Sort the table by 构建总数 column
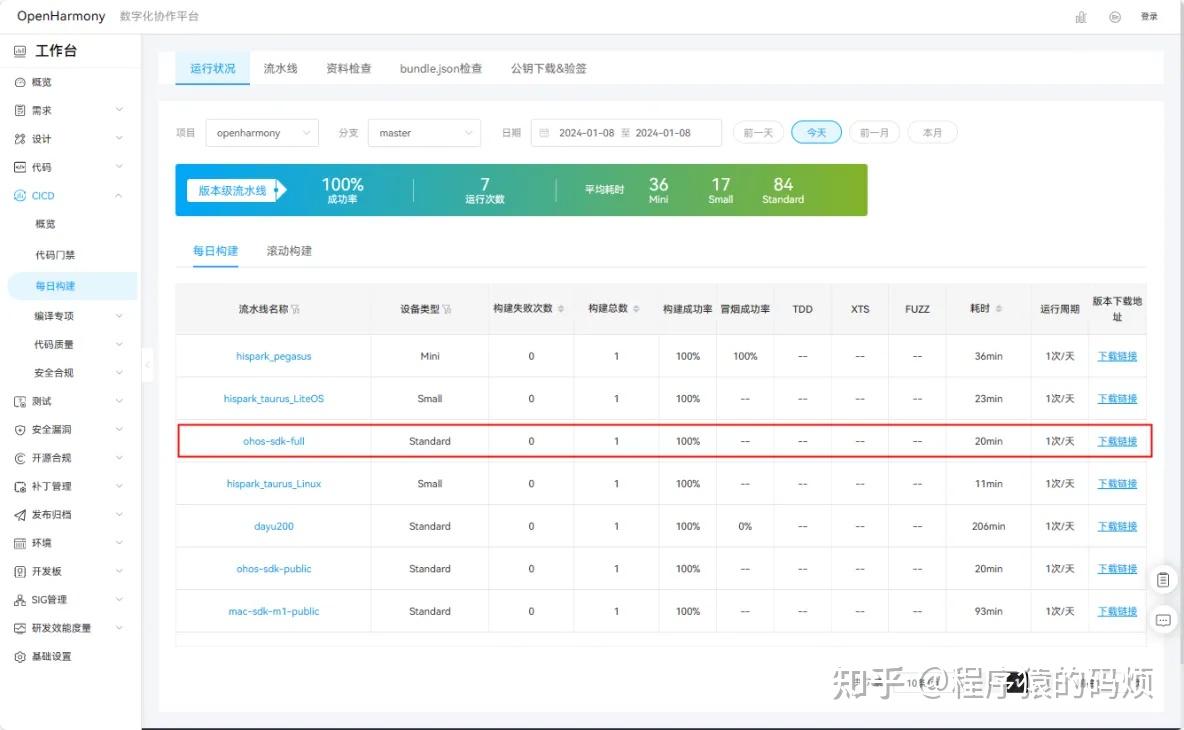Screen dimensions: 1184x730 (637, 309)
